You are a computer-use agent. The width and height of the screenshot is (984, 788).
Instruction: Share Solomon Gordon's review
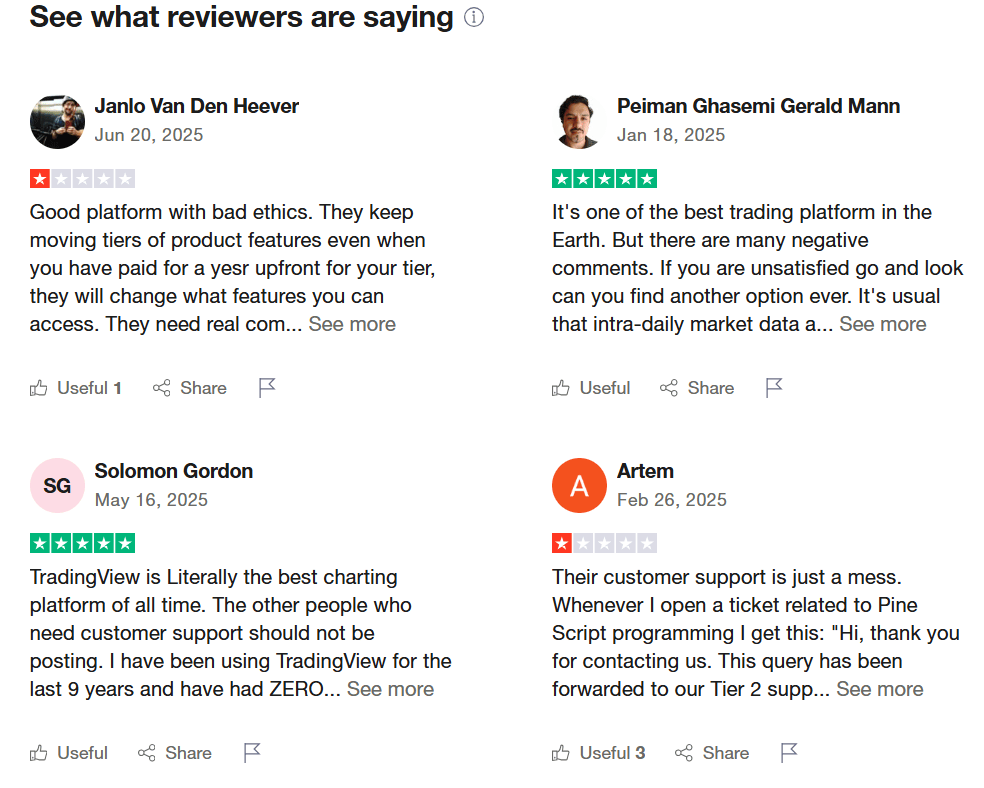[174, 753]
